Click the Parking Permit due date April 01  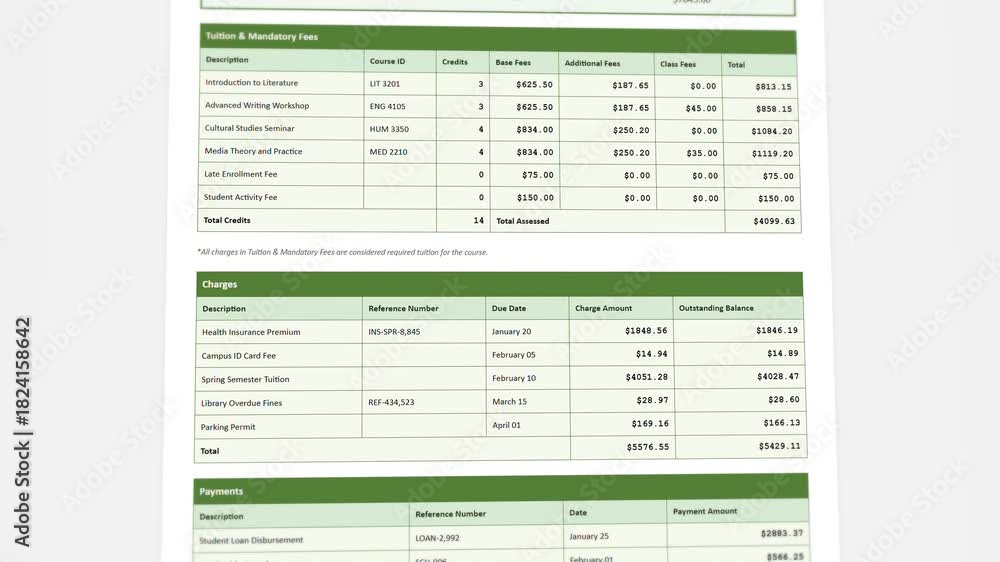[506, 425]
